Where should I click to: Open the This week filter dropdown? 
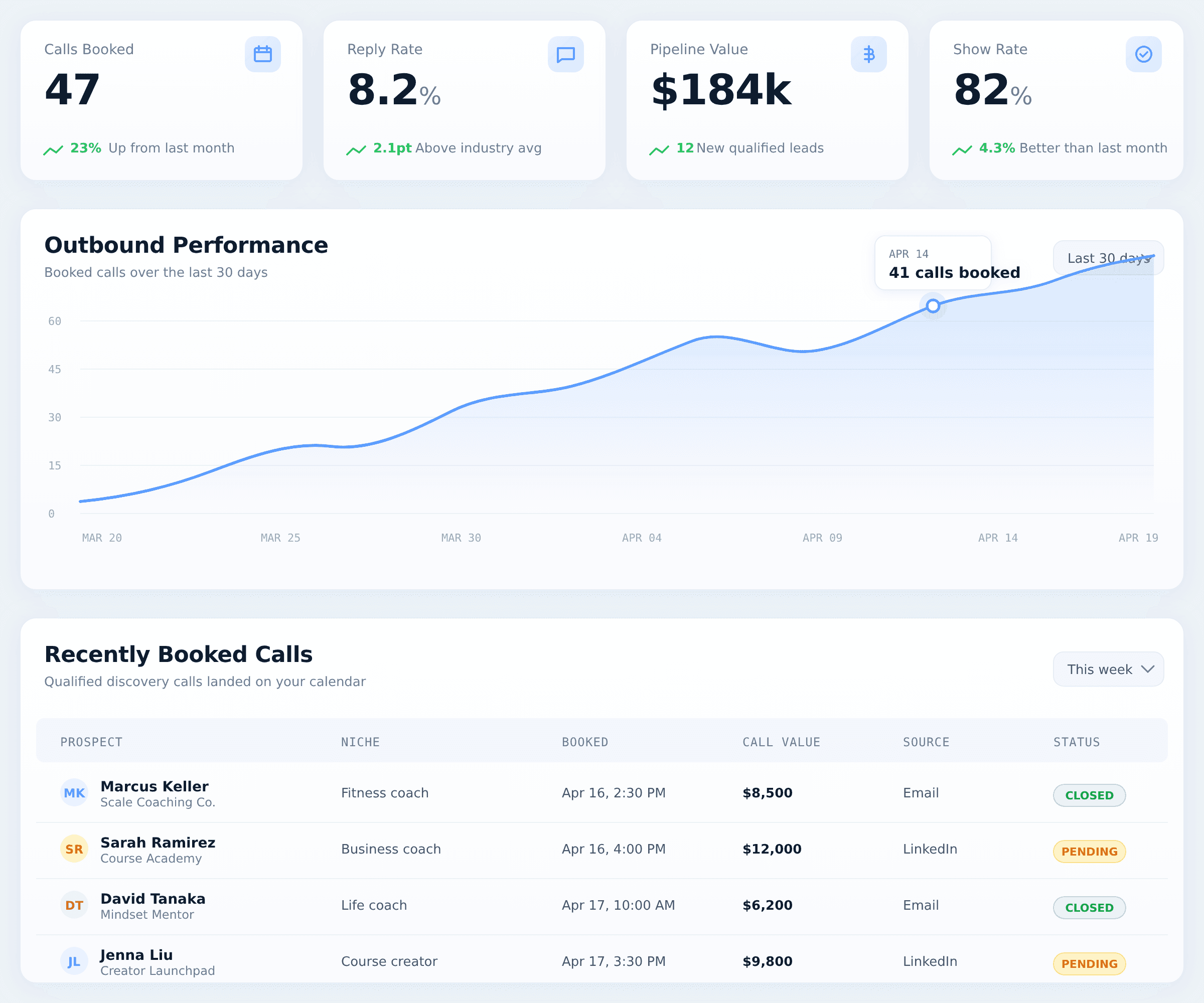1108,669
